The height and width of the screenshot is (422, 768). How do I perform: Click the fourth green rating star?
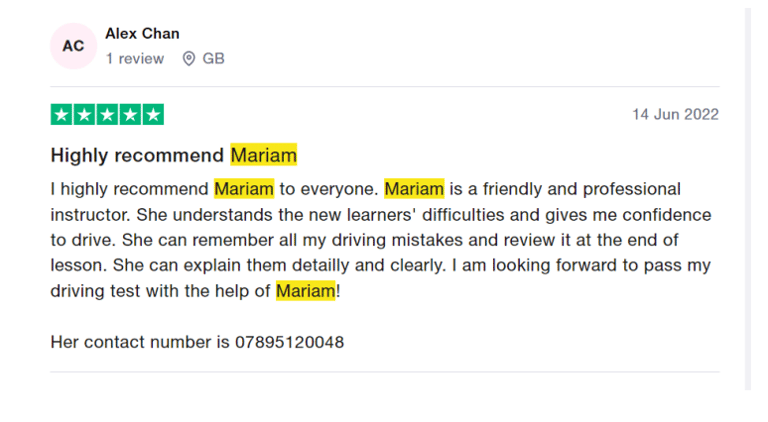coord(130,114)
